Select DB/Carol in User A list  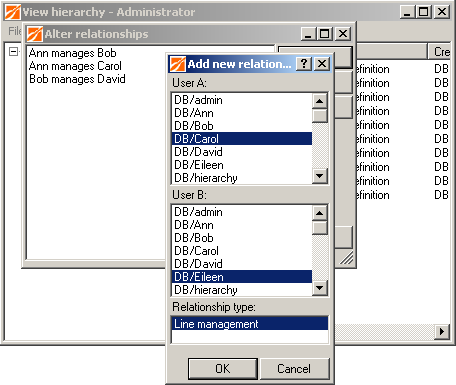[242, 139]
